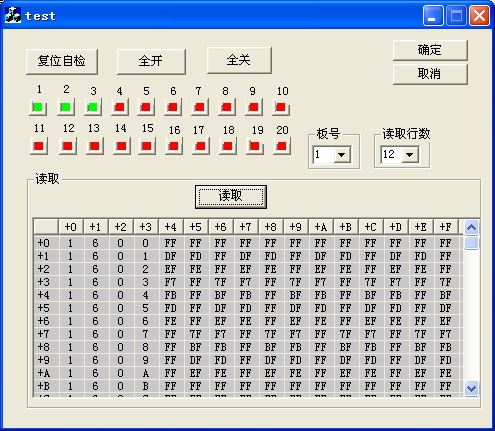
Task: Click the 复位自检 reset self-check button
Action: point(62,61)
